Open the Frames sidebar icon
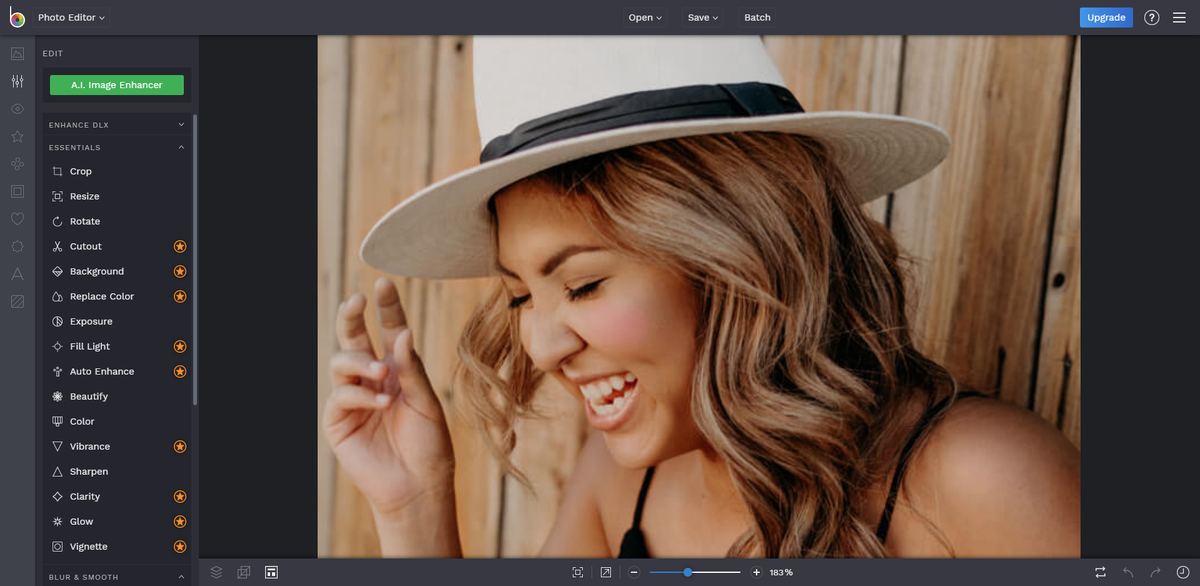The image size is (1200, 586). coord(17,191)
